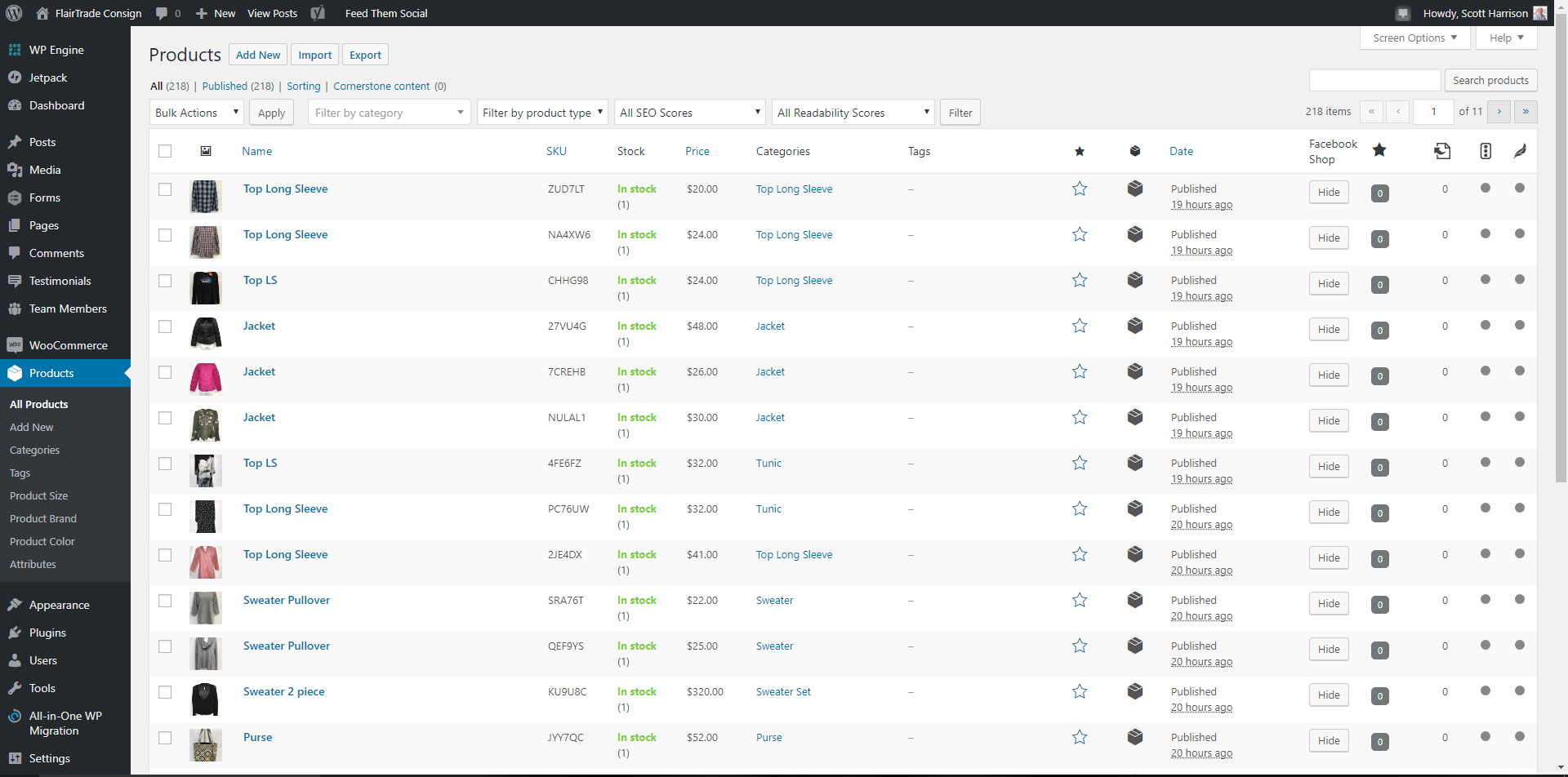Image resolution: width=1568 pixels, height=777 pixels.
Task: Switch to the Sorting view
Action: (304, 86)
